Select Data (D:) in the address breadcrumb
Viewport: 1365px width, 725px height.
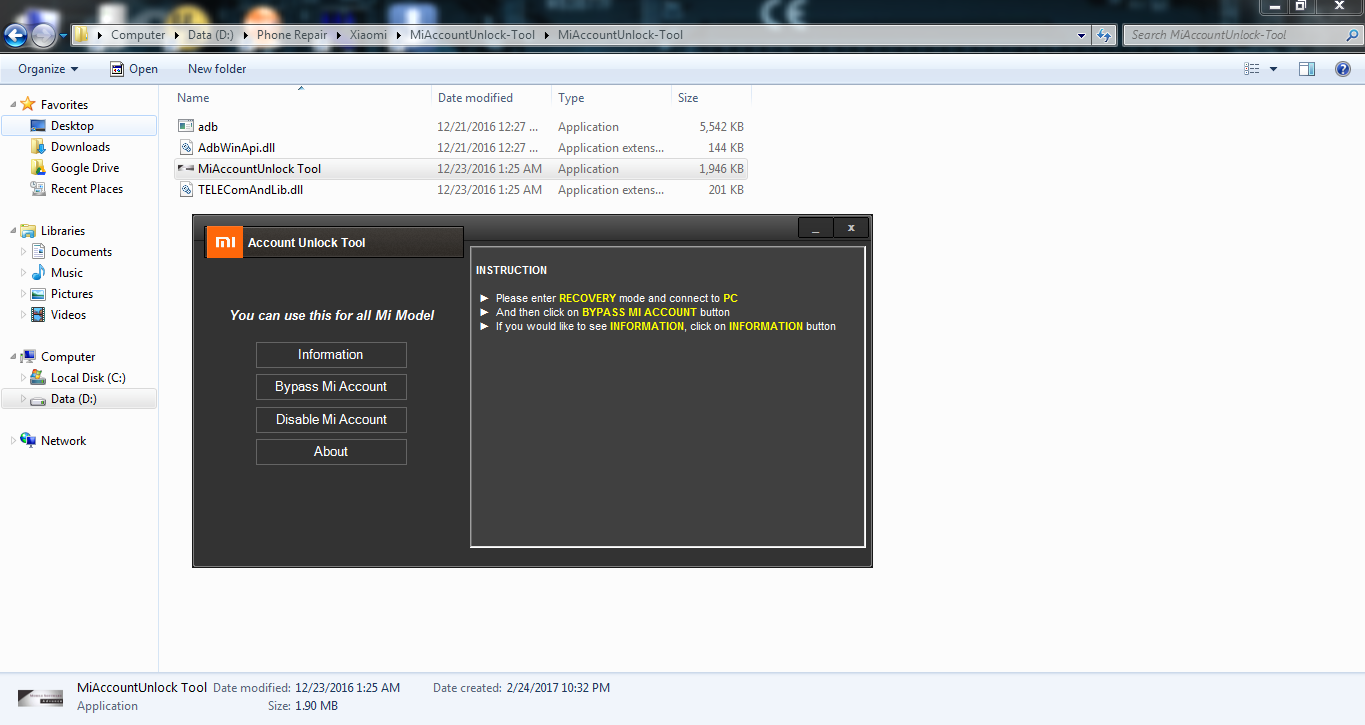210,35
